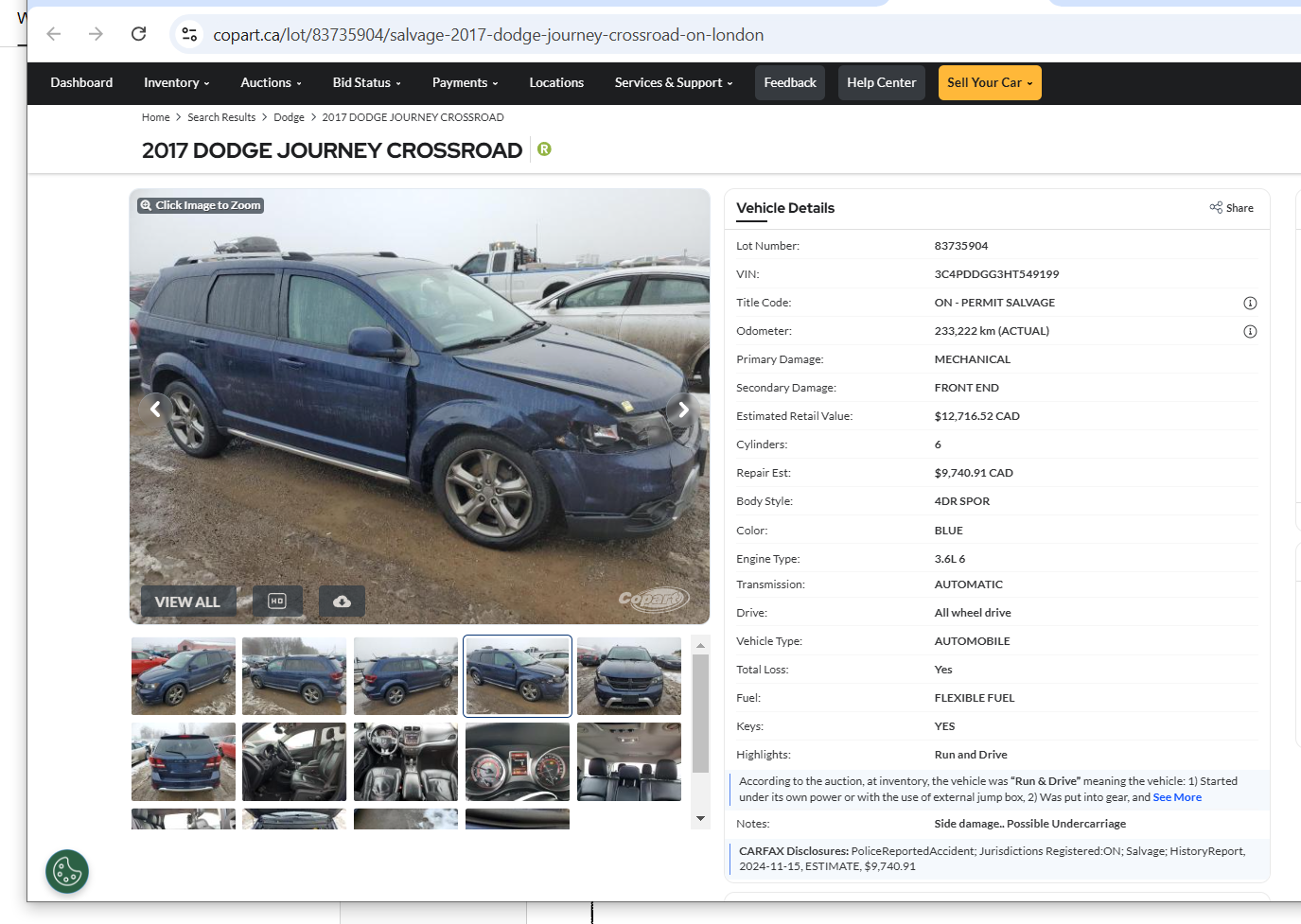This screenshot has height=924, width=1301.
Task: Open cookie preferences icon
Action: pyautogui.click(x=67, y=871)
